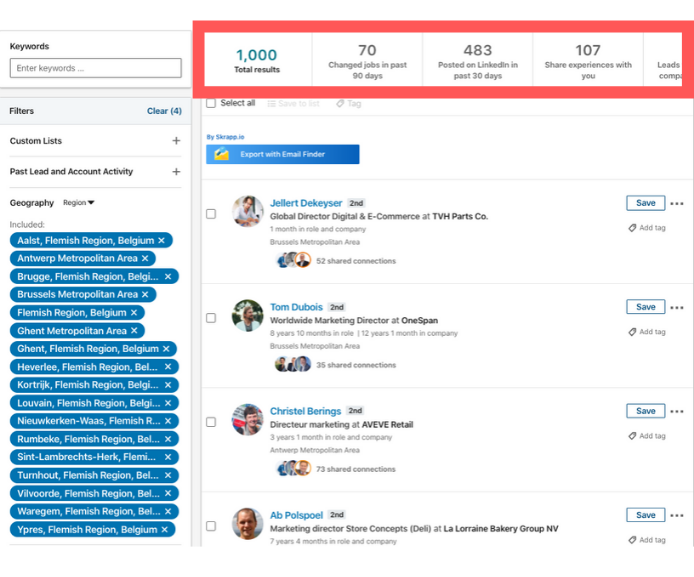Save the lead Jellert Dekeyser

pyautogui.click(x=645, y=203)
